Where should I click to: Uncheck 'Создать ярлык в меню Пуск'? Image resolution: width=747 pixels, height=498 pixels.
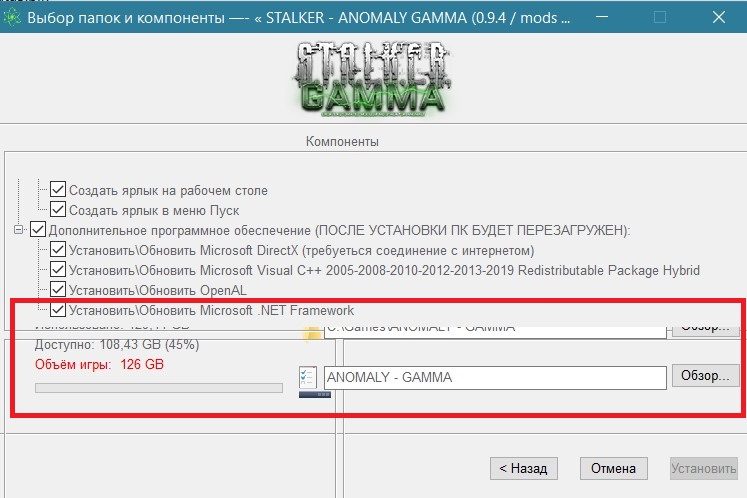[x=58, y=209]
